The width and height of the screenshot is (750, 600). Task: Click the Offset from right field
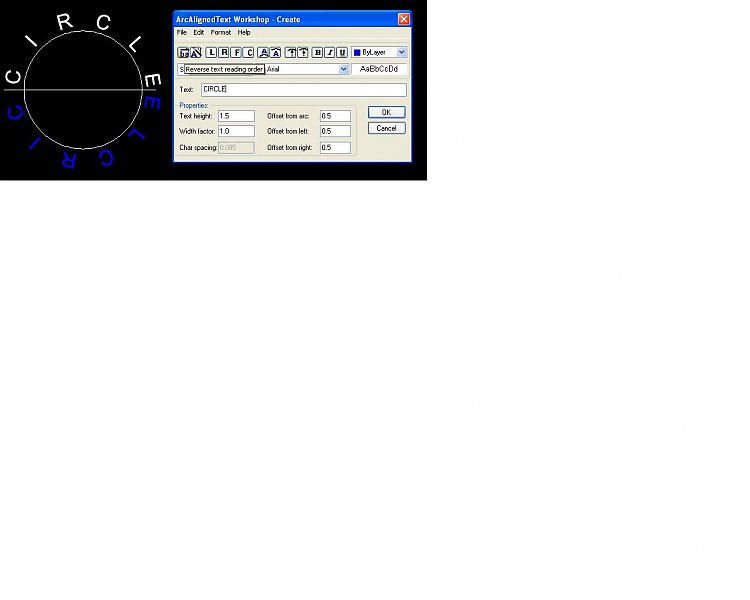(335, 147)
